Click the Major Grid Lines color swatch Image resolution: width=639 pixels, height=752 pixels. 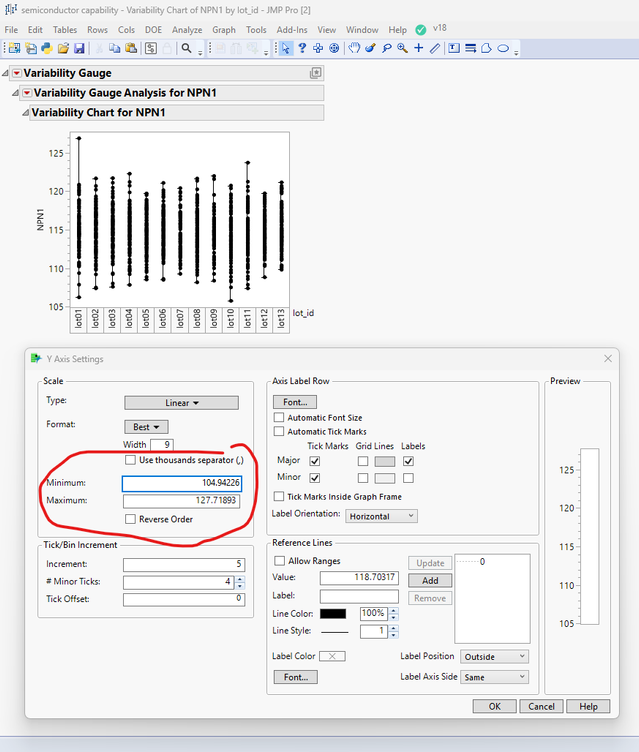tap(385, 461)
